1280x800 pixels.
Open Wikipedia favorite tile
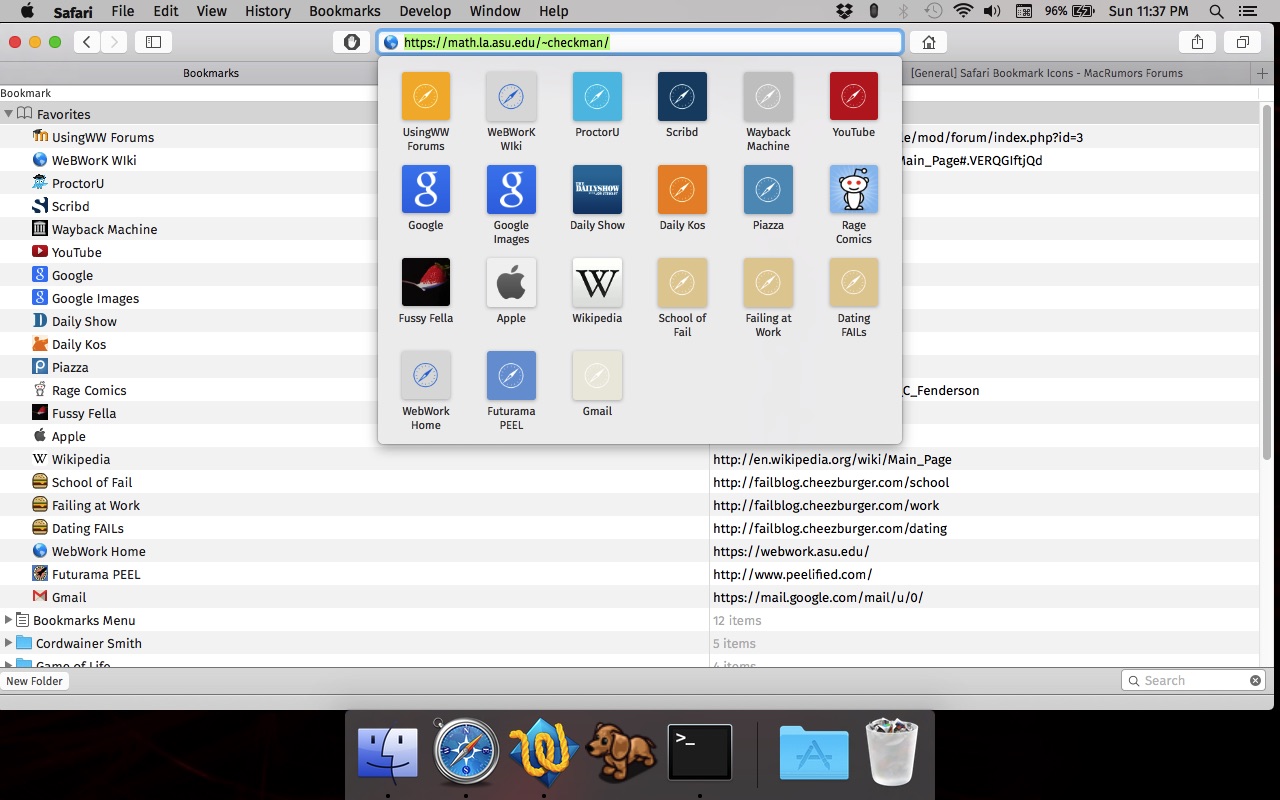click(x=597, y=283)
